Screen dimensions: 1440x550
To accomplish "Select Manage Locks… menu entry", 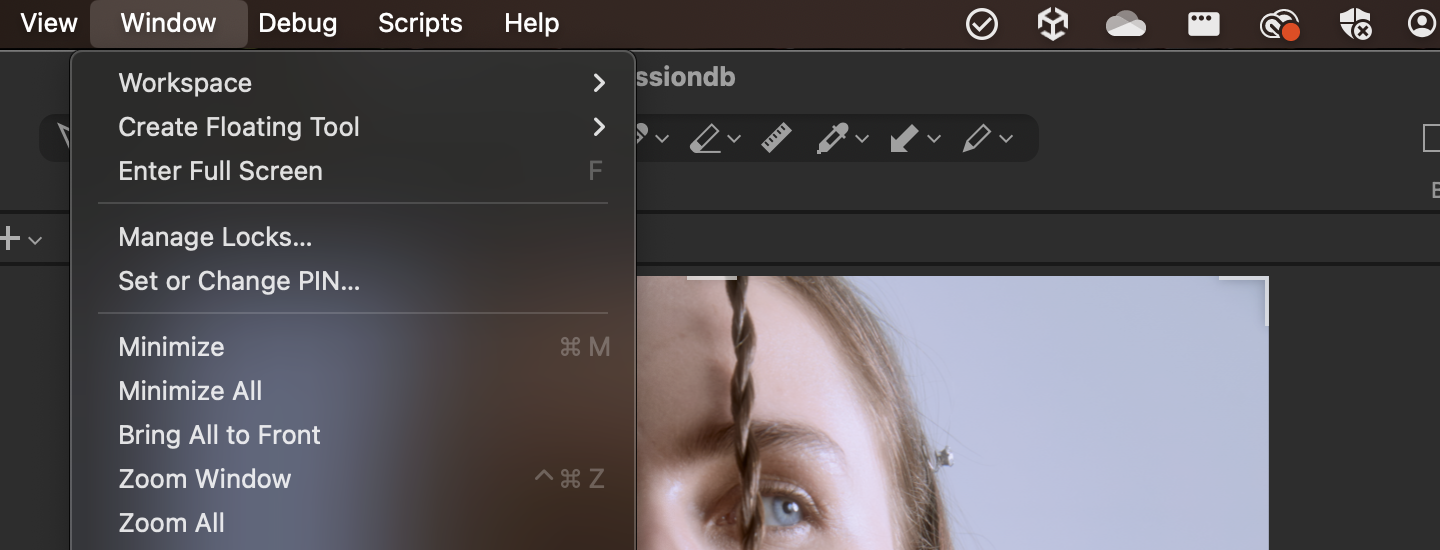I will 215,237.
